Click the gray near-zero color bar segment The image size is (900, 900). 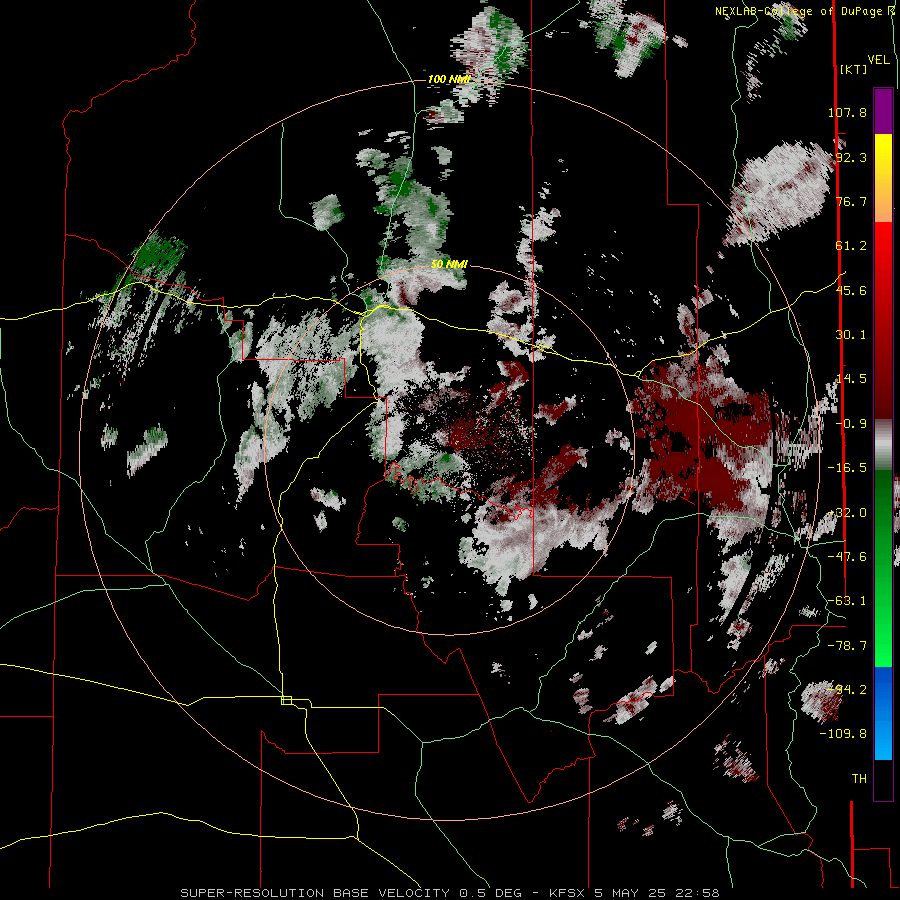click(883, 445)
